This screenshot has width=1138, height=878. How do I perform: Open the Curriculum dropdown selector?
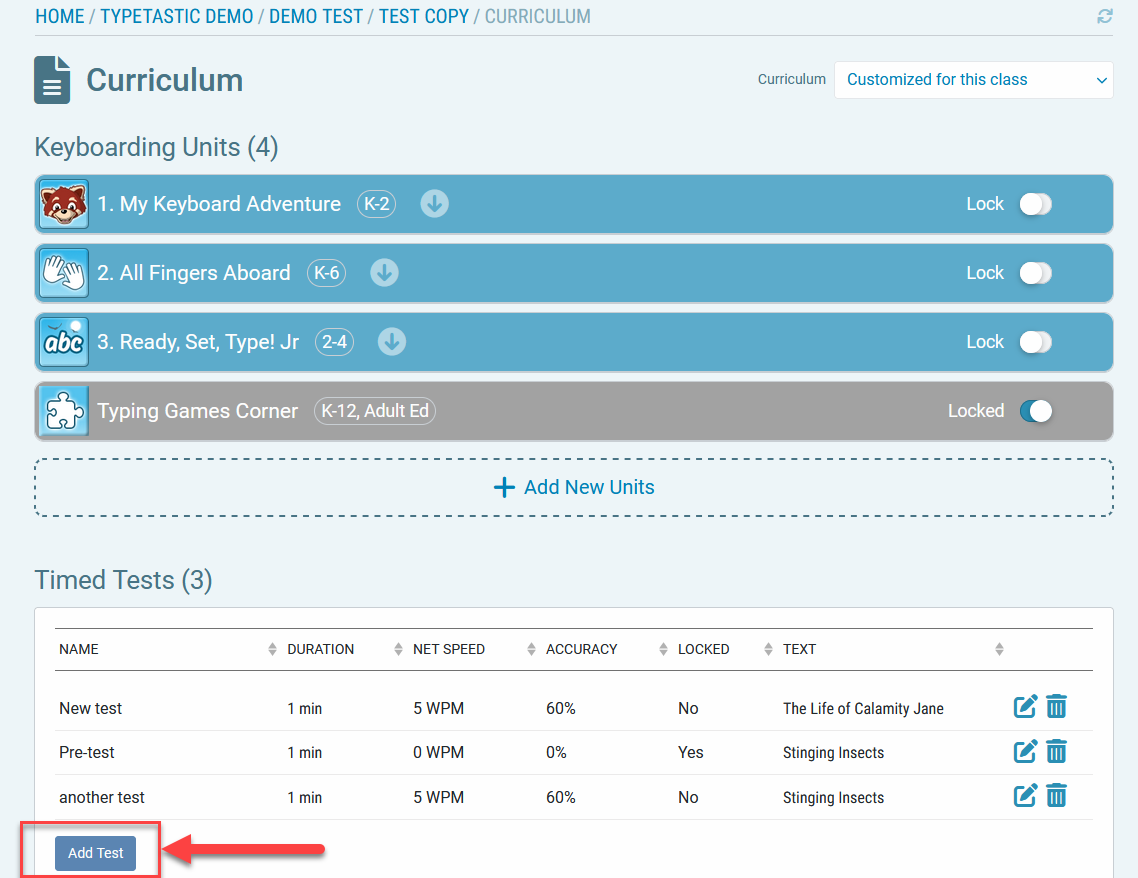[x=974, y=80]
